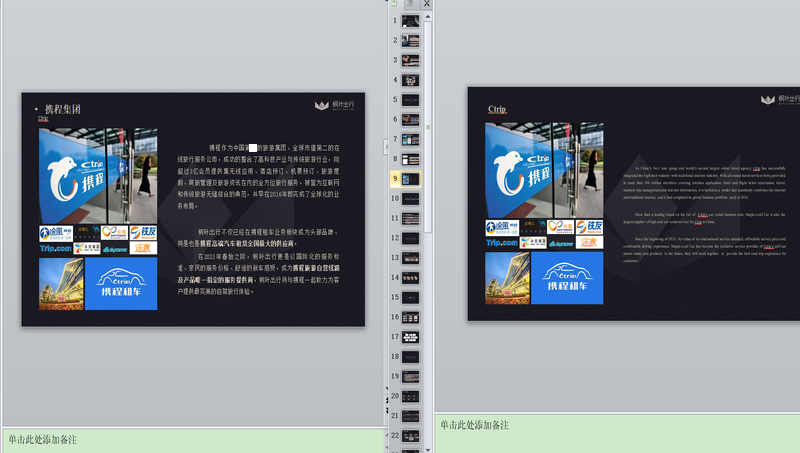
Task: Select slide 18 thumbnail
Action: [410, 357]
